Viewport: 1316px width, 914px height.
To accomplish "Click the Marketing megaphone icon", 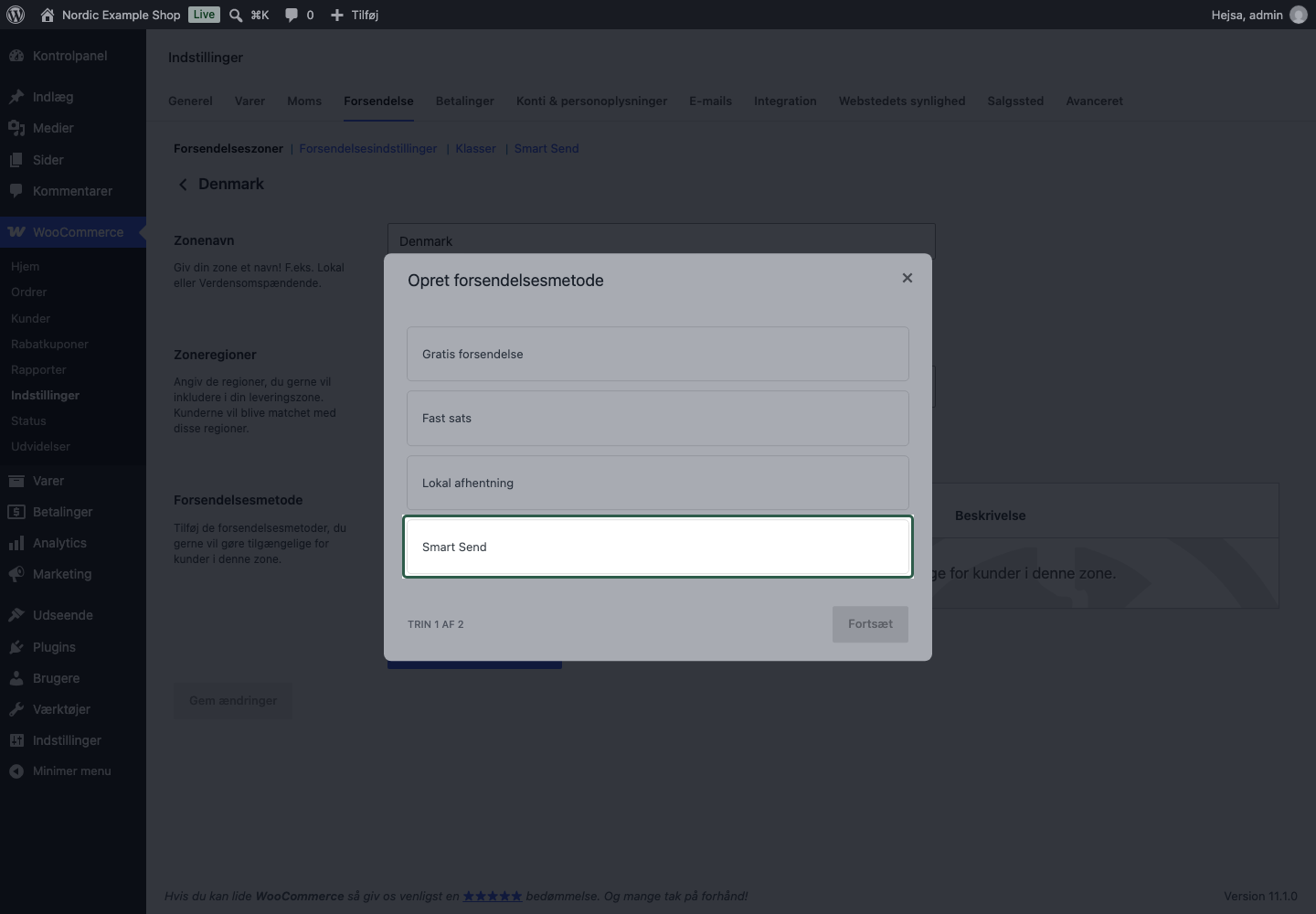I will [x=16, y=574].
